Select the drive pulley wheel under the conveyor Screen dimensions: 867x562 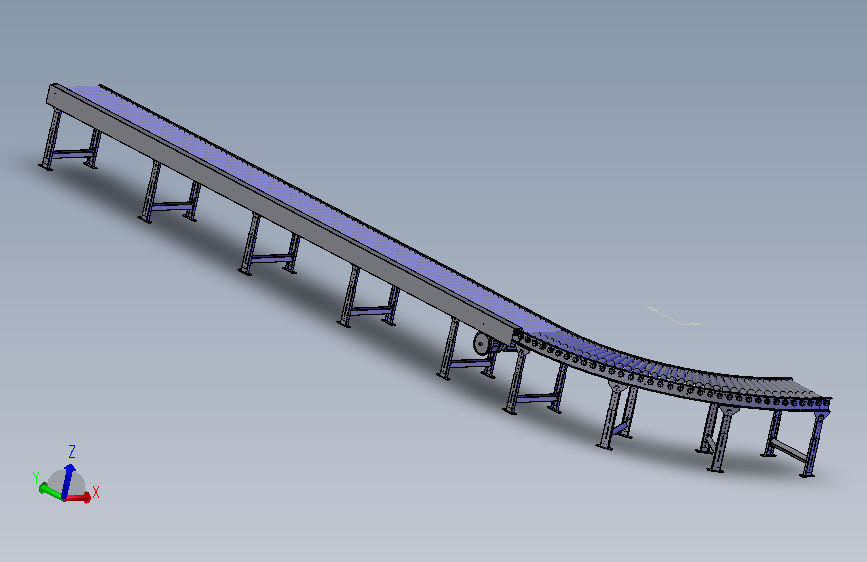tap(481, 344)
